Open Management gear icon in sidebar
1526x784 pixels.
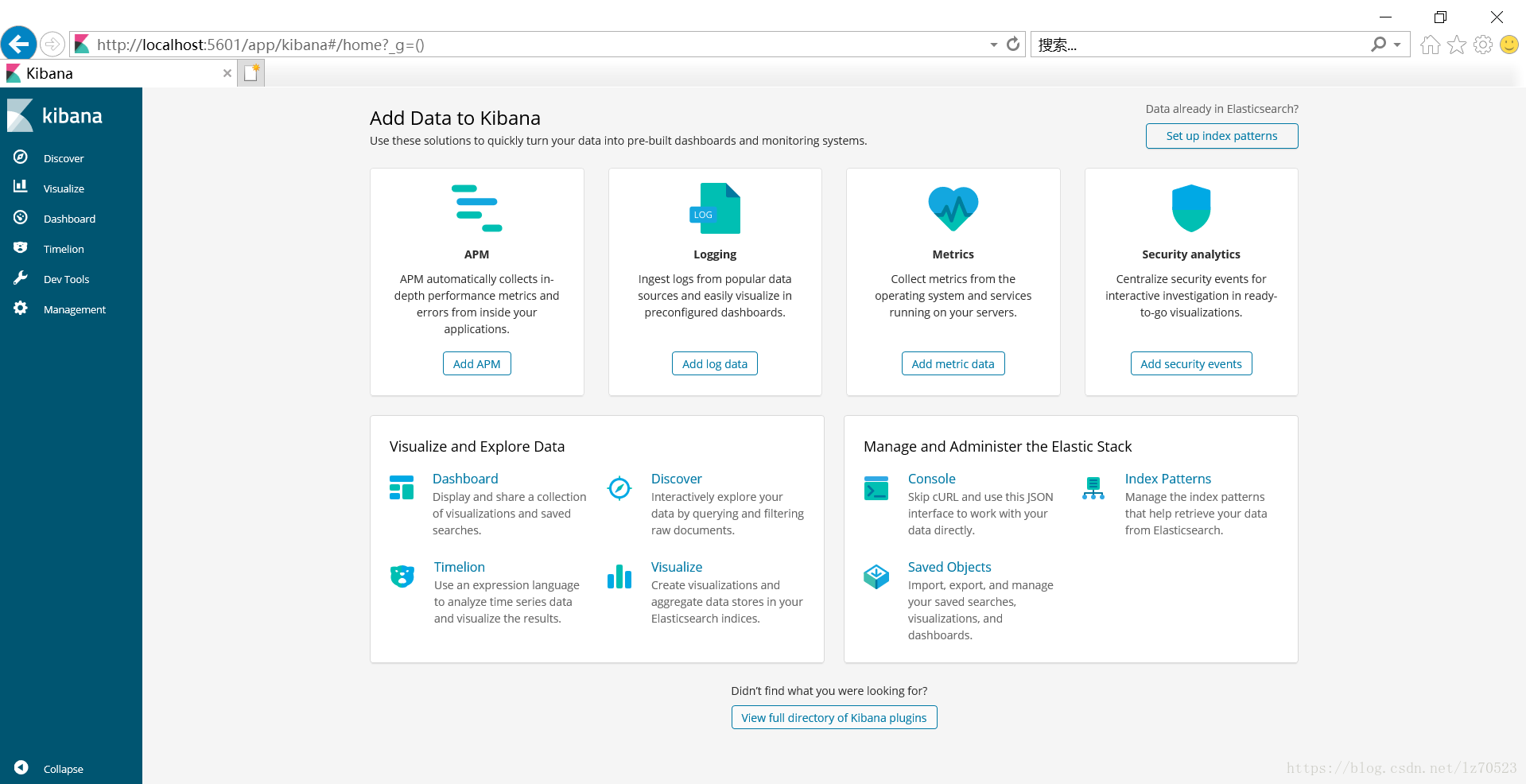point(21,308)
